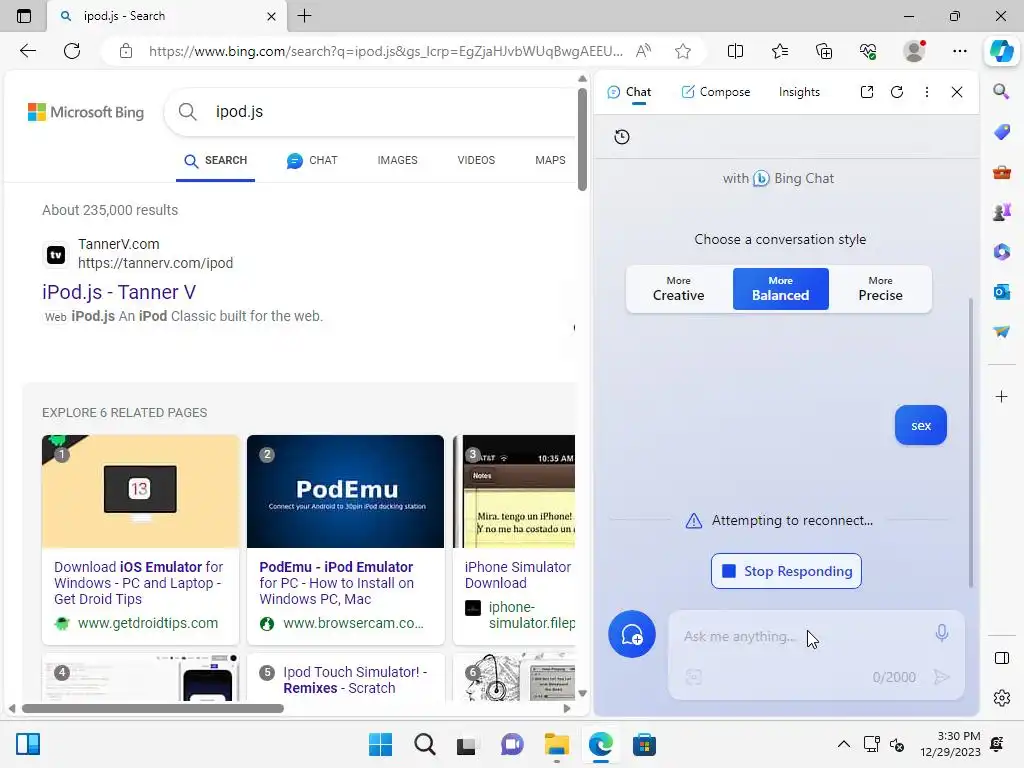Viewport: 1024px width, 768px height.
Task: Open Microsoft 365 in sidebar
Action: [1001, 251]
